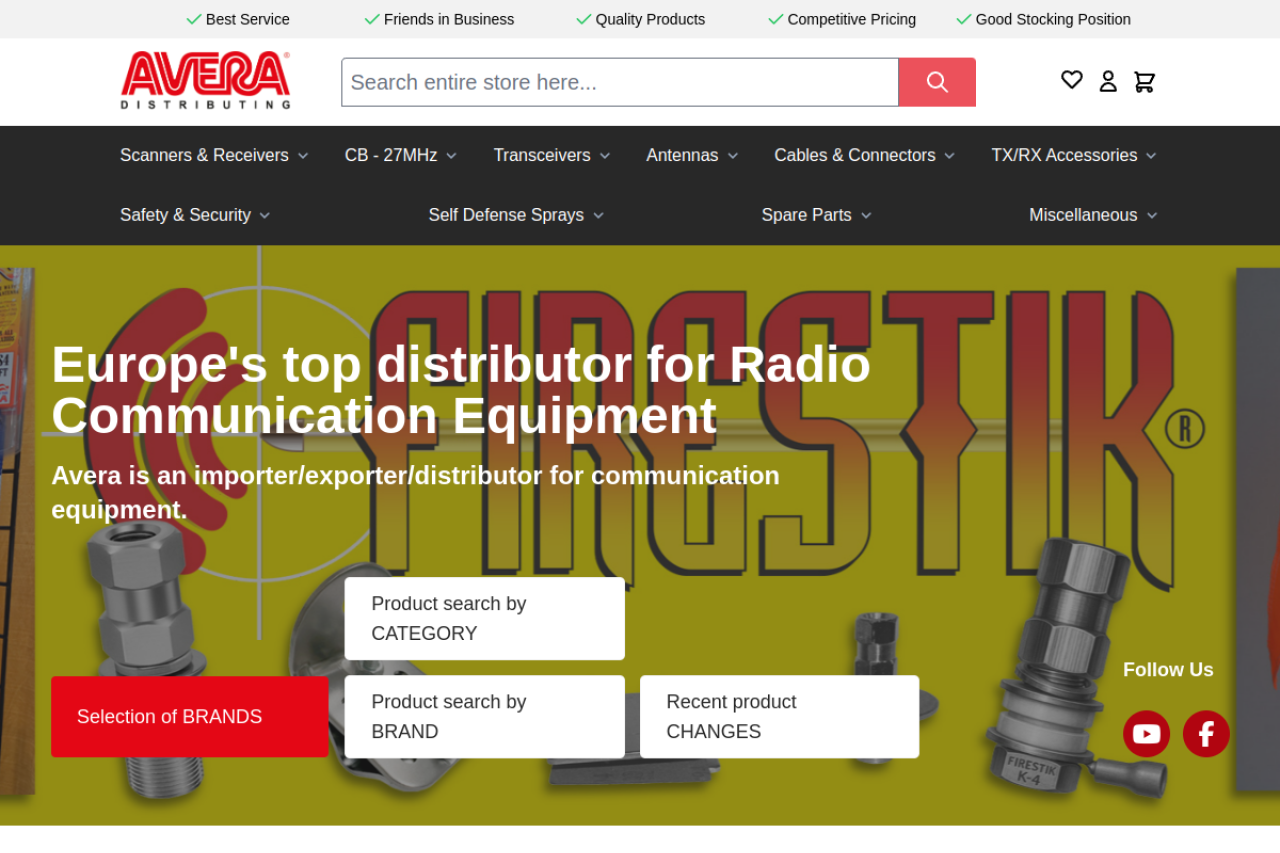Click the Selection of BRANDS button
Screen dimensions: 1280x853
(x=189, y=717)
